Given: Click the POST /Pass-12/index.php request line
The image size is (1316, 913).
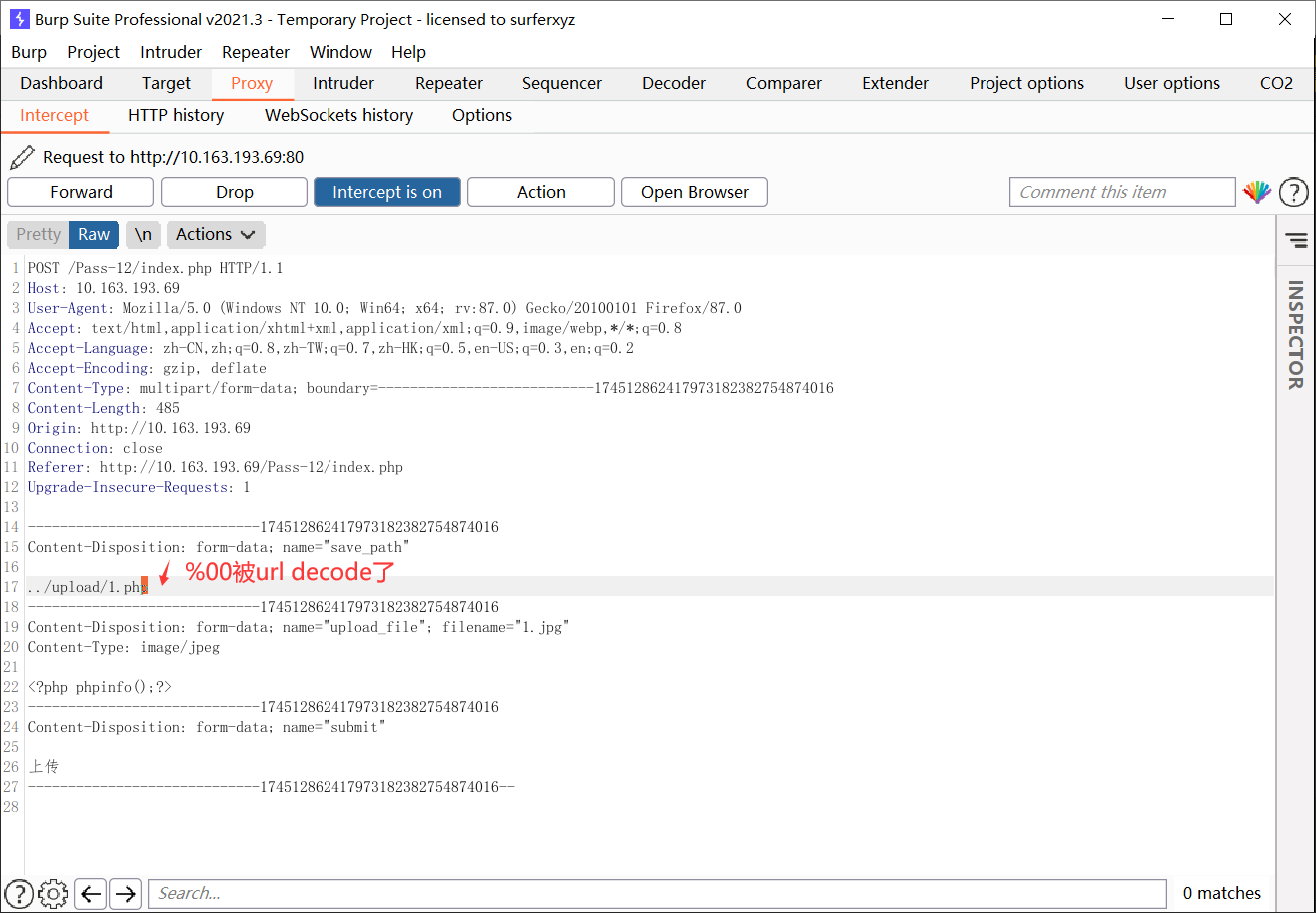Looking at the screenshot, I should coord(155,268).
